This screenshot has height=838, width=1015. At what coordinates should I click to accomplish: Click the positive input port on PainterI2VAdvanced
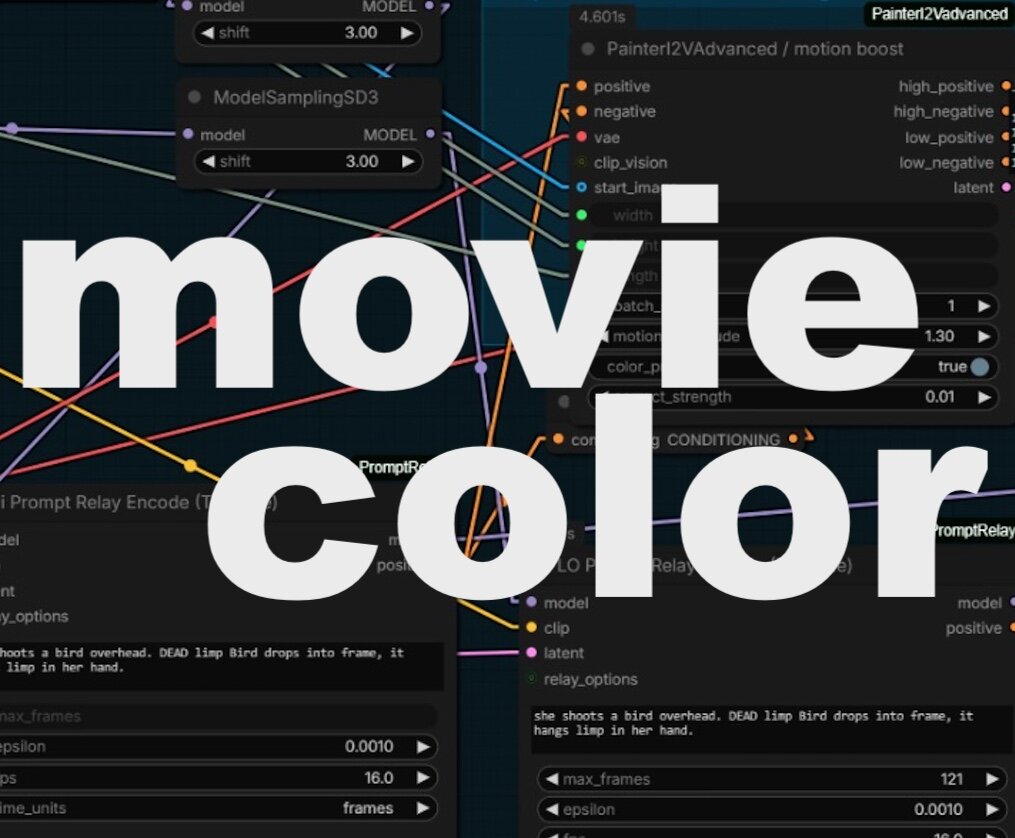[x=581, y=86]
